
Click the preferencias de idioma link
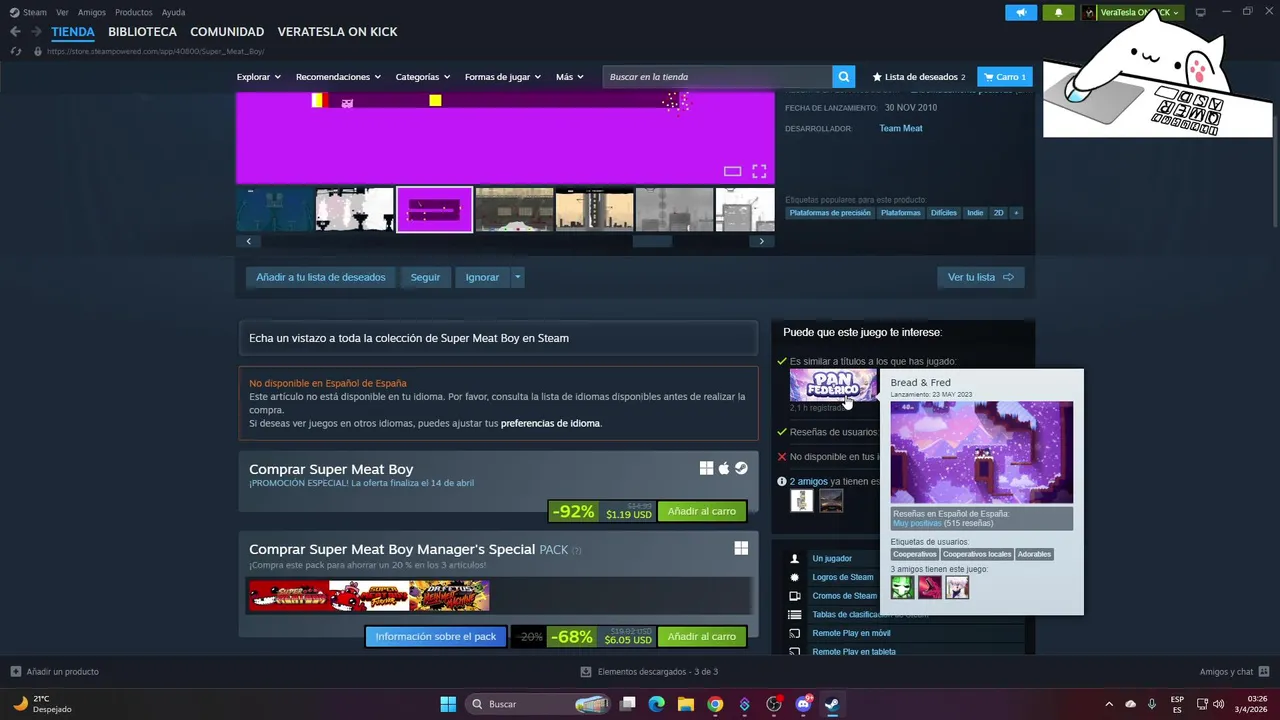click(550, 423)
